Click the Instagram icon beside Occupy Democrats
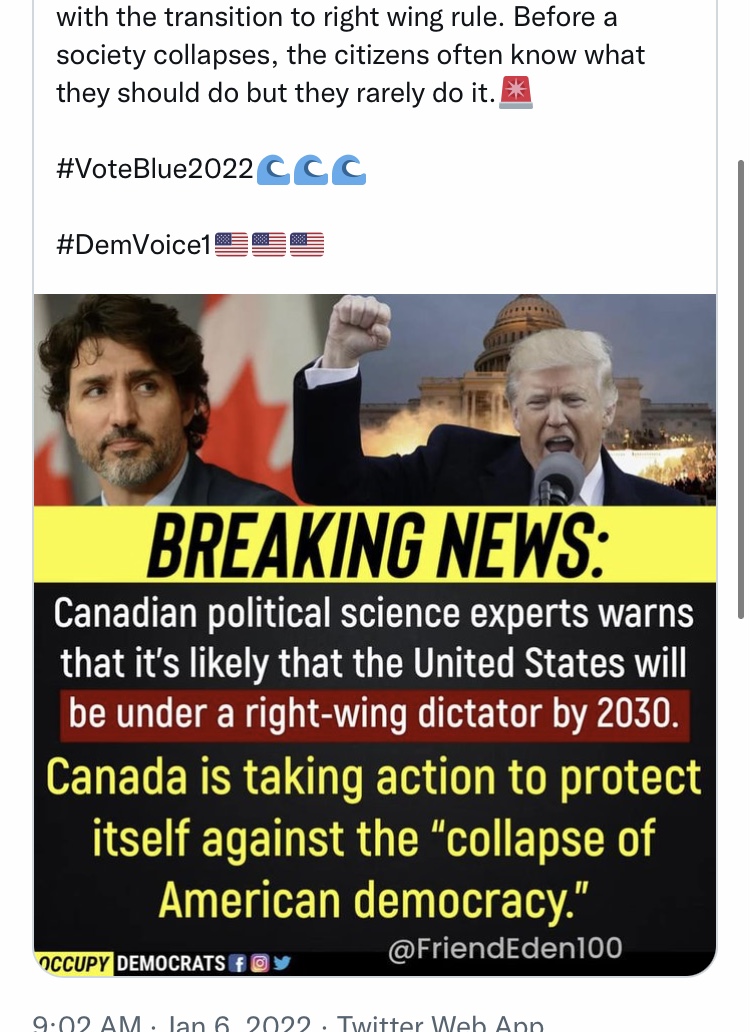The height and width of the screenshot is (1032, 750). (x=261, y=964)
